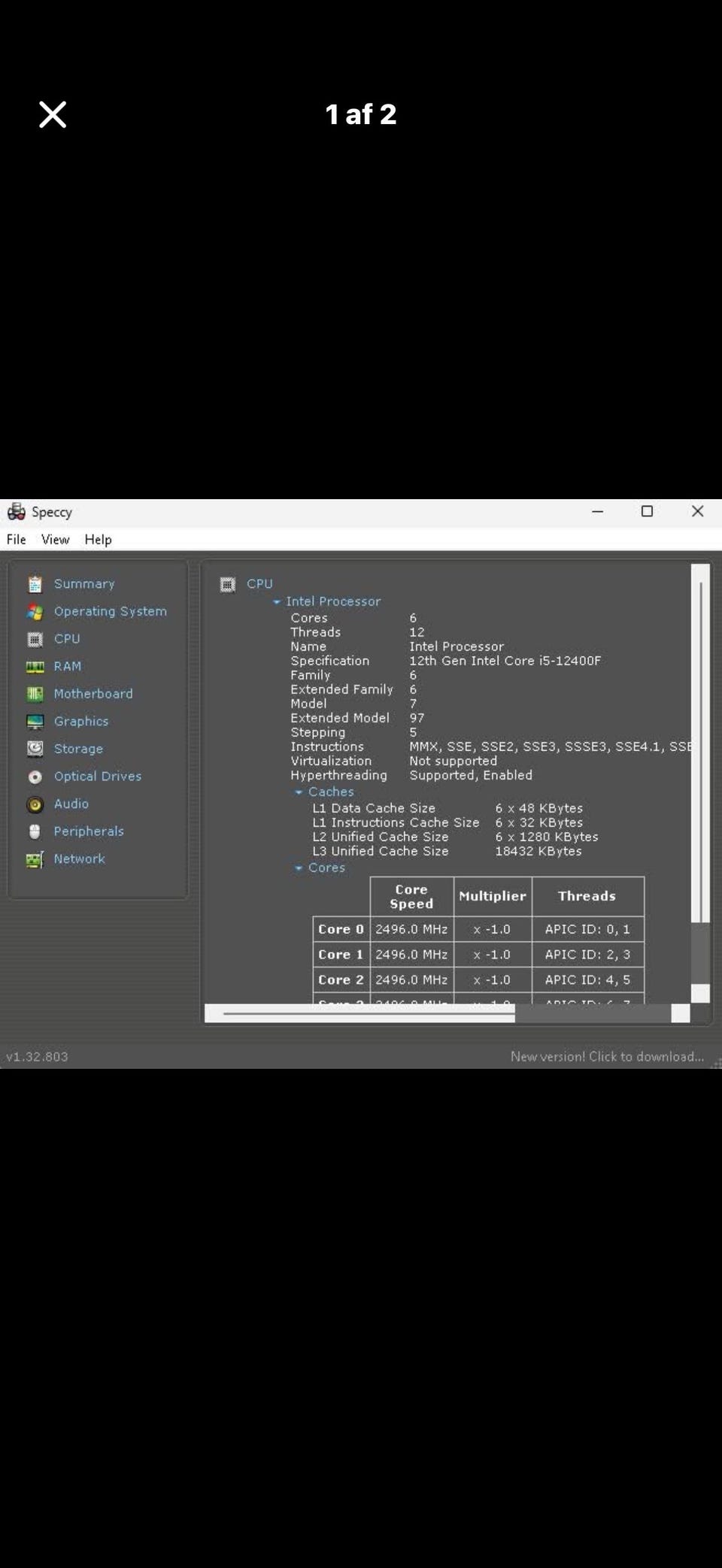Click L2 Unified Cache Size row
The height and width of the screenshot is (1568, 722).
tap(456, 837)
